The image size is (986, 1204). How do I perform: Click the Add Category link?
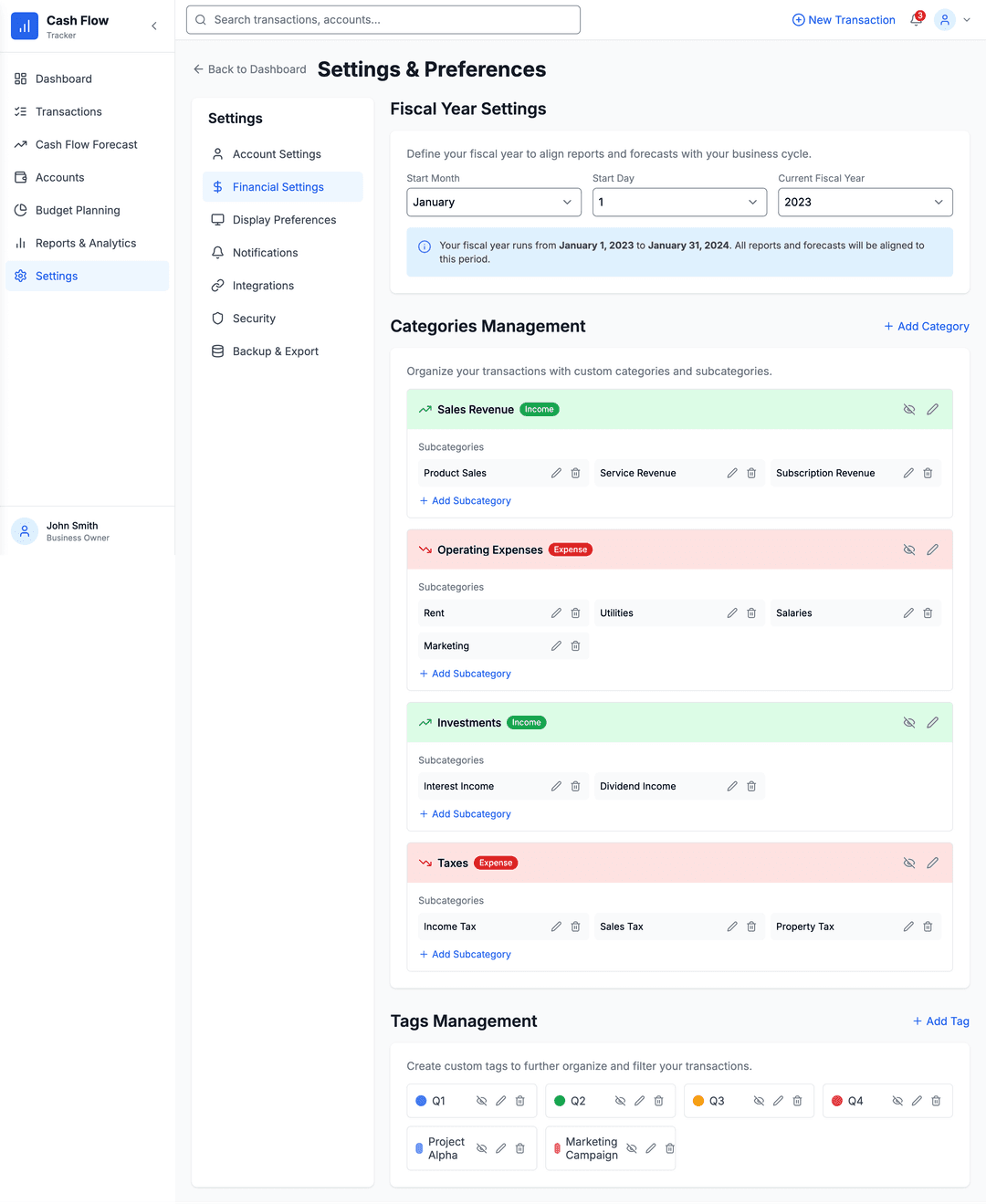coord(926,327)
